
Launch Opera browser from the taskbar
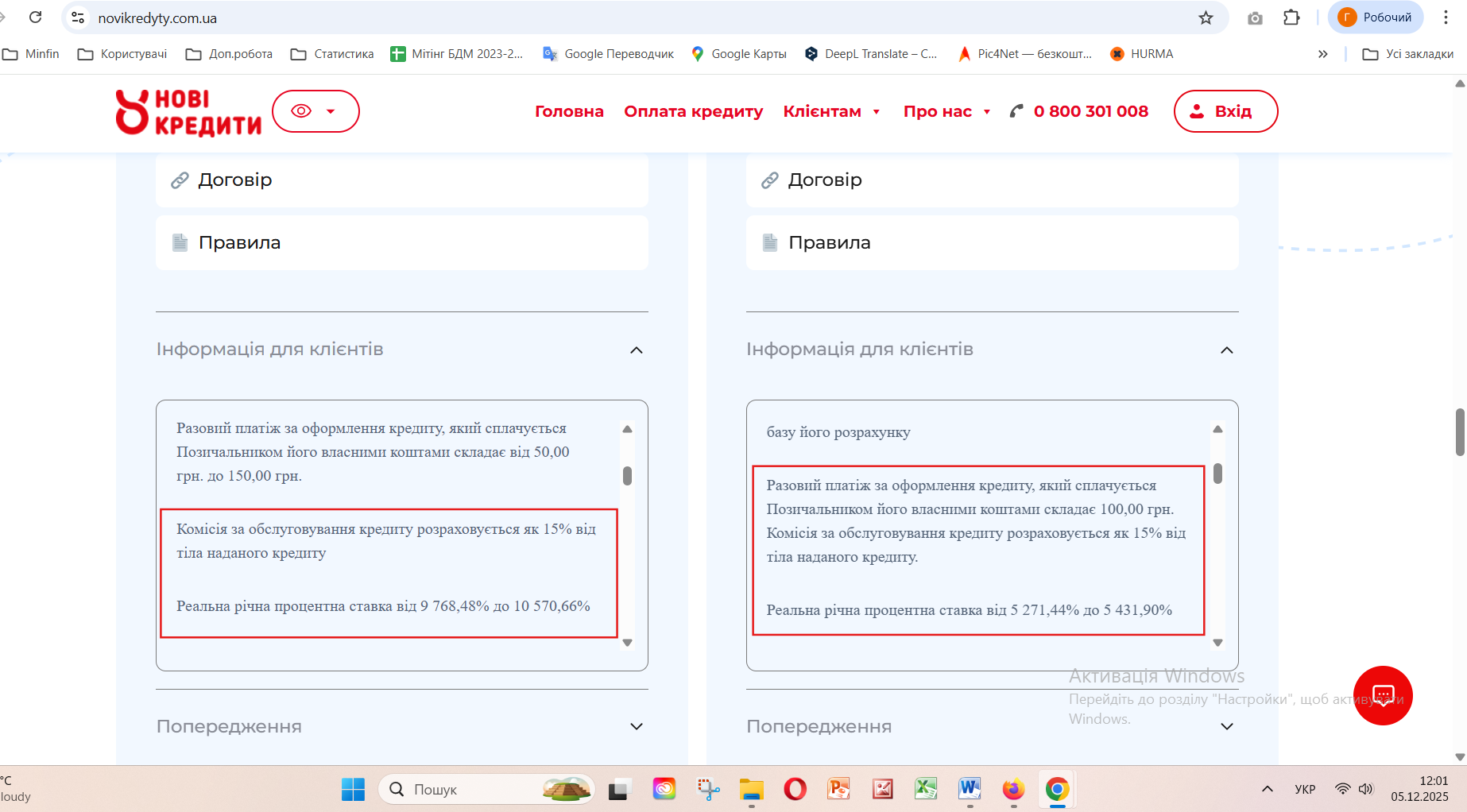[795, 789]
